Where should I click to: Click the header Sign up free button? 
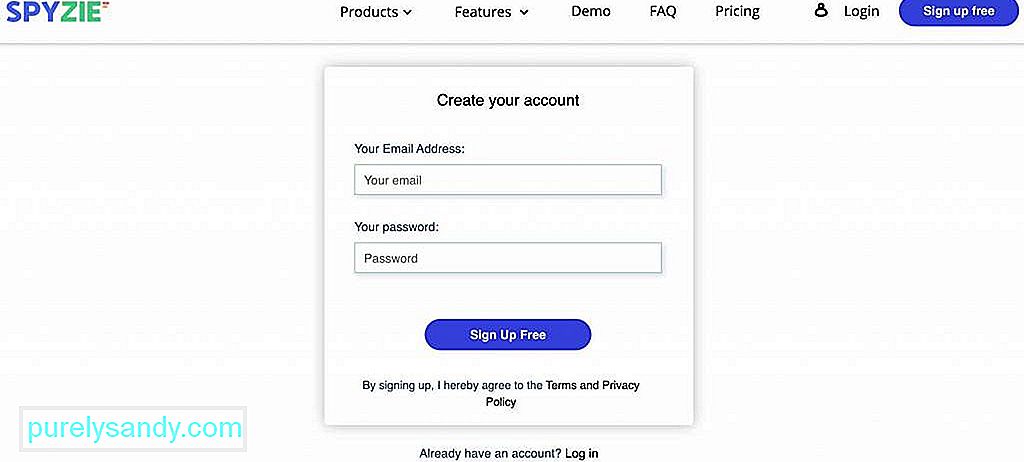(959, 12)
